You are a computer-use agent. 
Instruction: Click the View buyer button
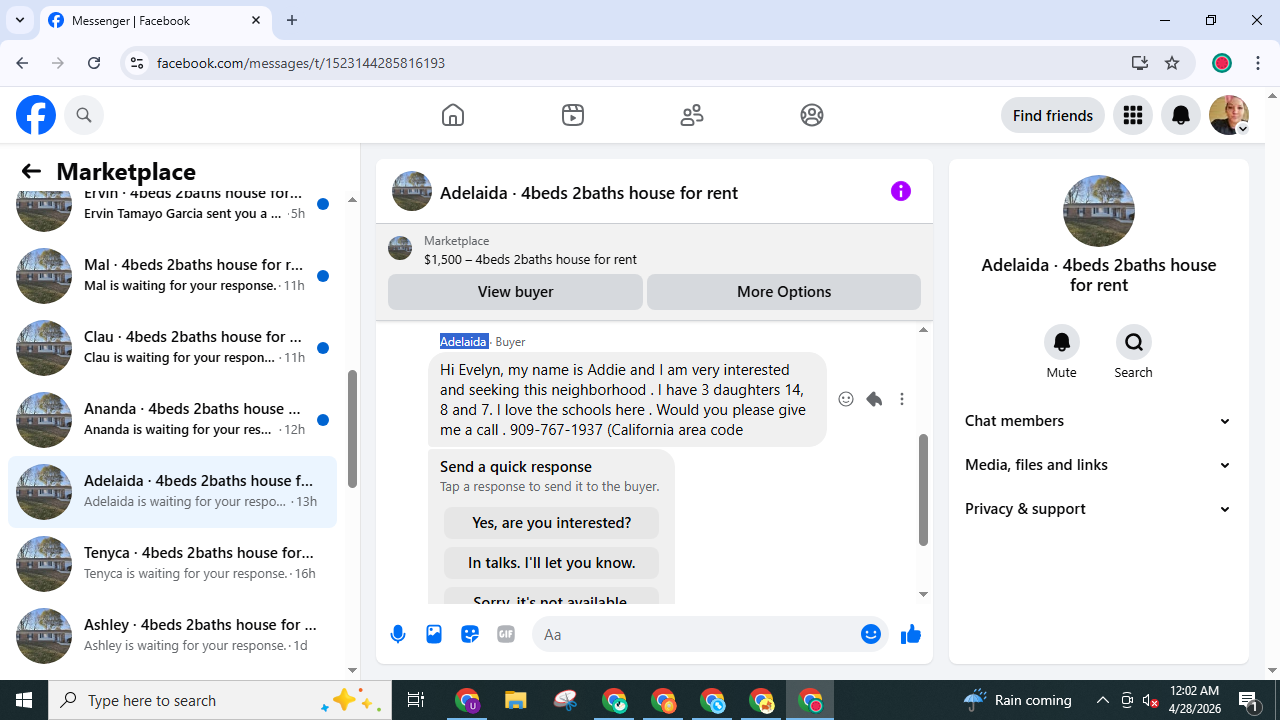(x=515, y=292)
